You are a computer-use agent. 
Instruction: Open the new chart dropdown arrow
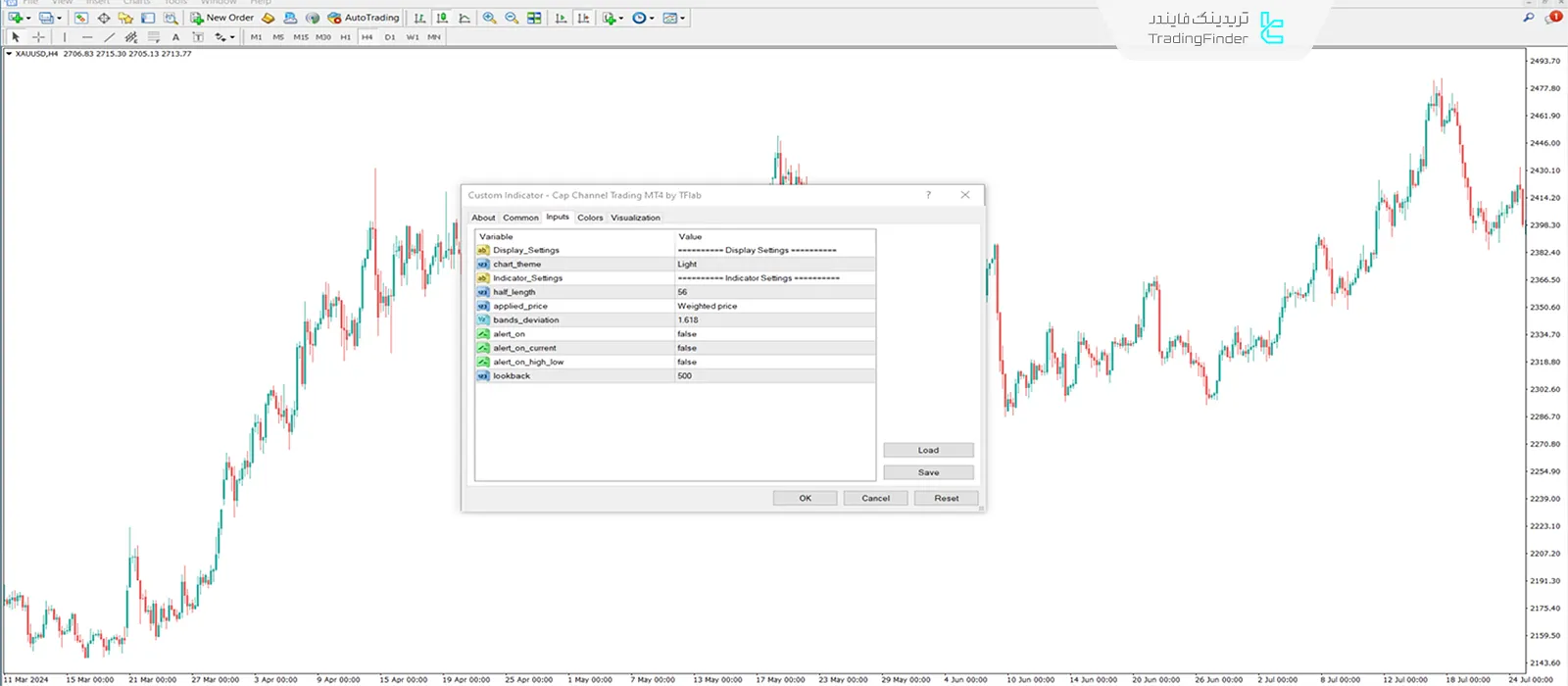[28, 18]
